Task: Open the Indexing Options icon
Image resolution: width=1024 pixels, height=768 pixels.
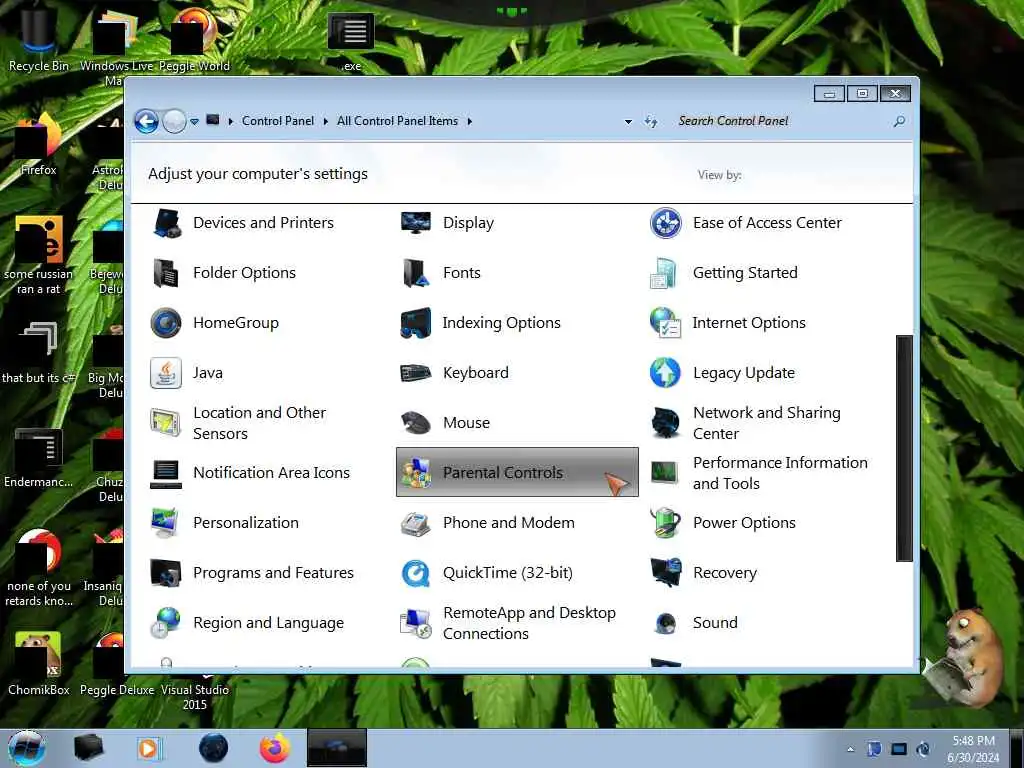Action: click(416, 323)
